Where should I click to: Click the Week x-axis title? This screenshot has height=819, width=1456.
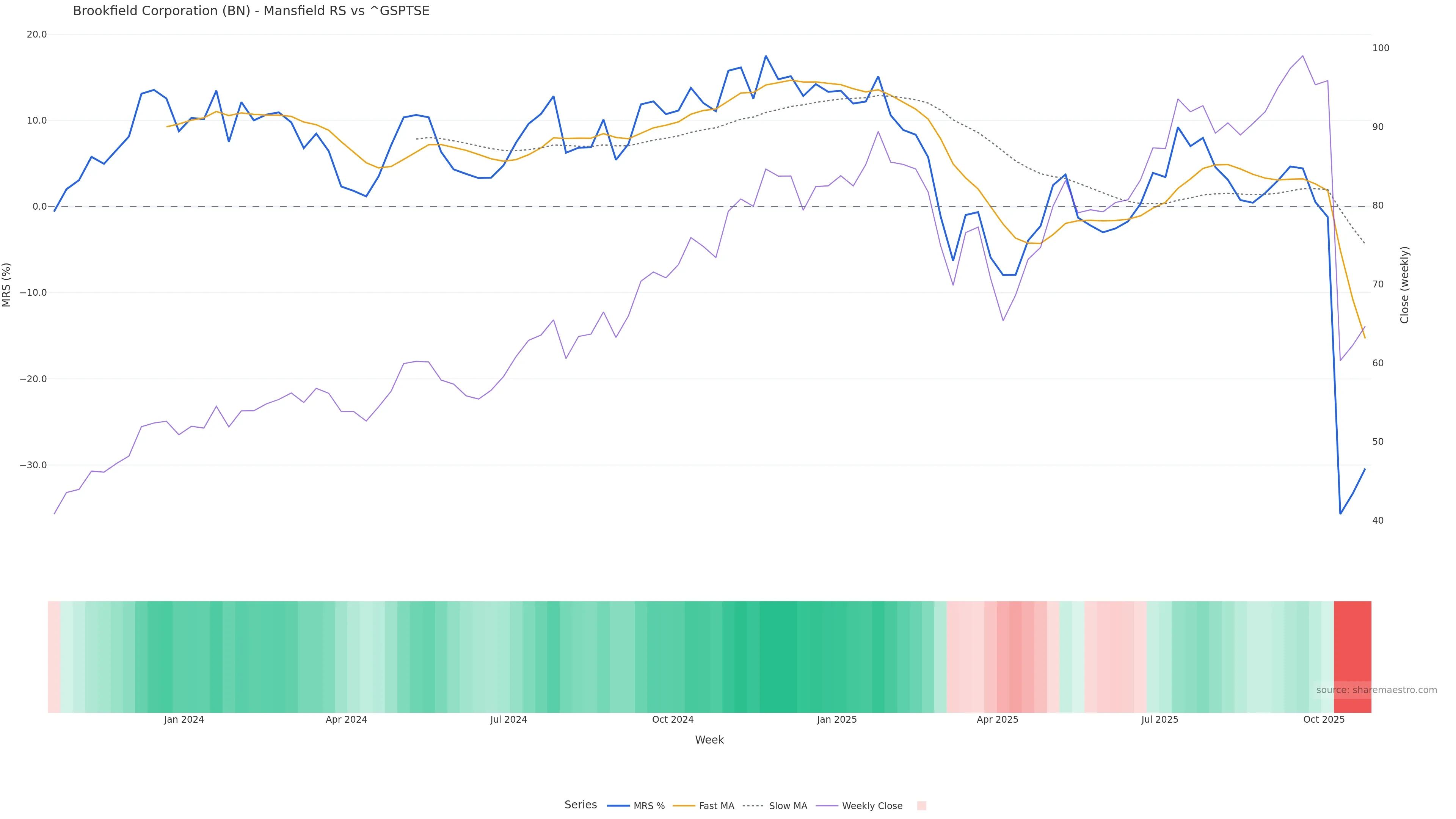[709, 740]
